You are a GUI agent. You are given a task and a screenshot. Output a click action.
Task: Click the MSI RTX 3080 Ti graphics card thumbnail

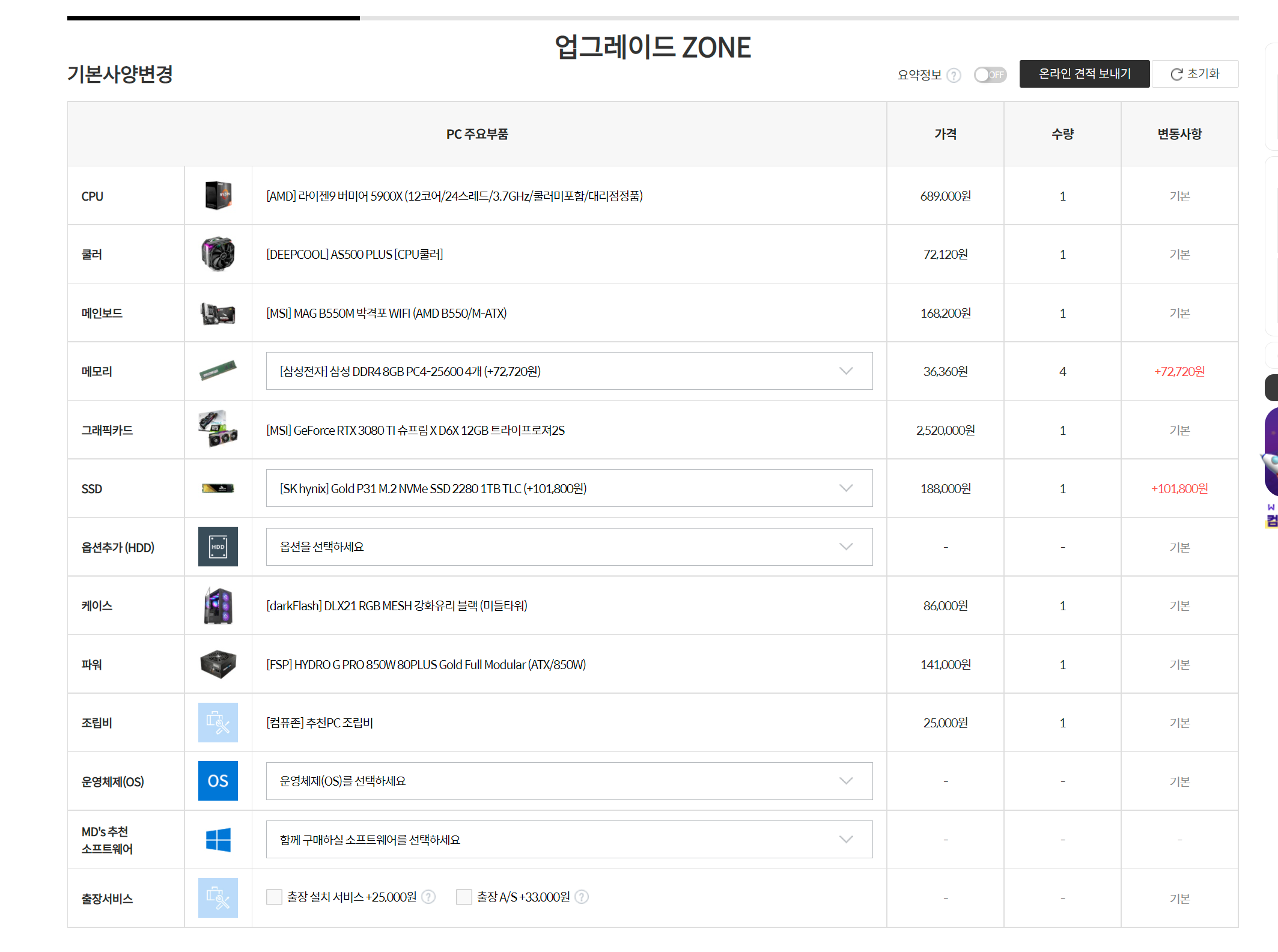coord(218,429)
